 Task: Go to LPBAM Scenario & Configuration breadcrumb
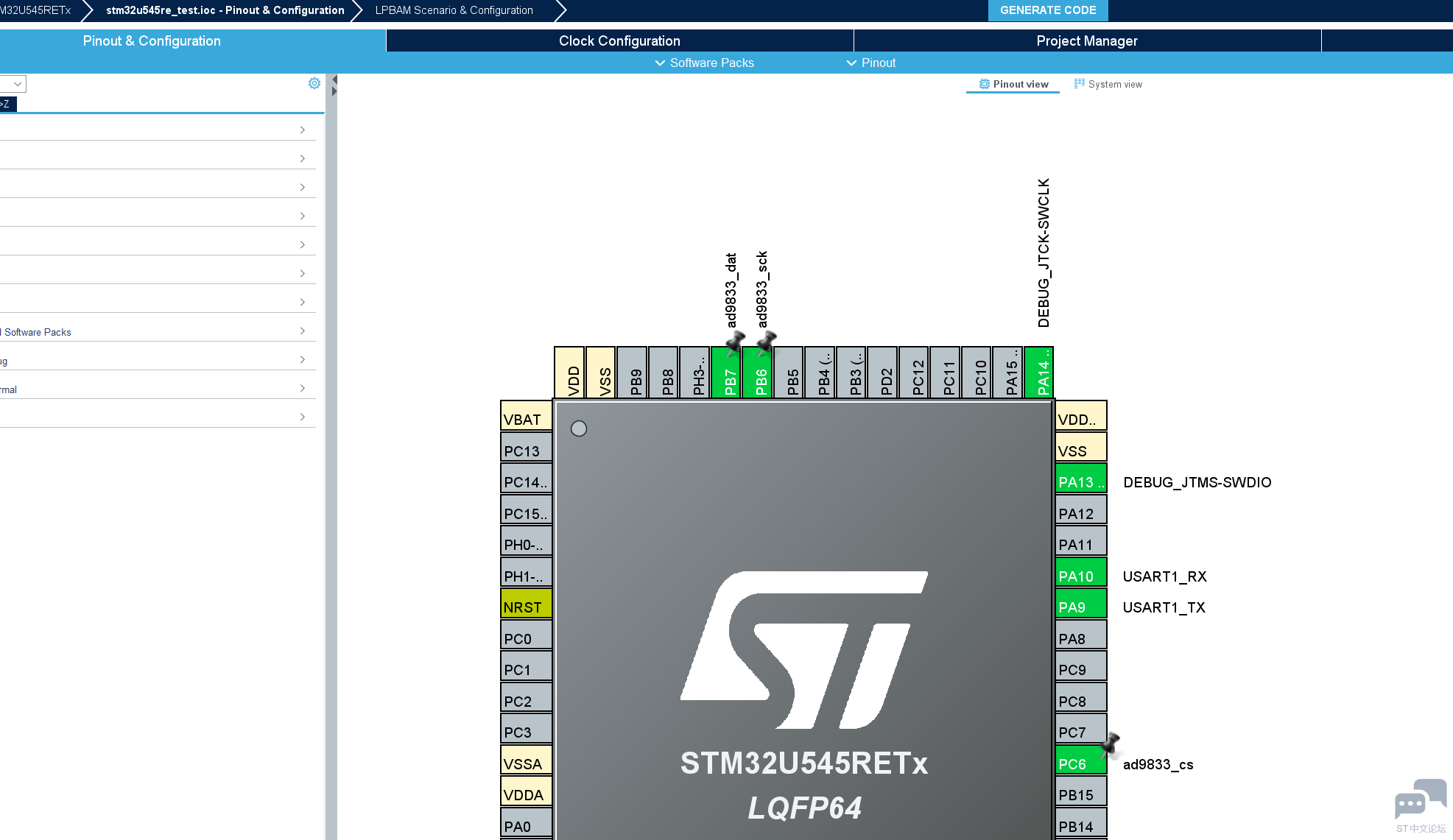(x=454, y=10)
